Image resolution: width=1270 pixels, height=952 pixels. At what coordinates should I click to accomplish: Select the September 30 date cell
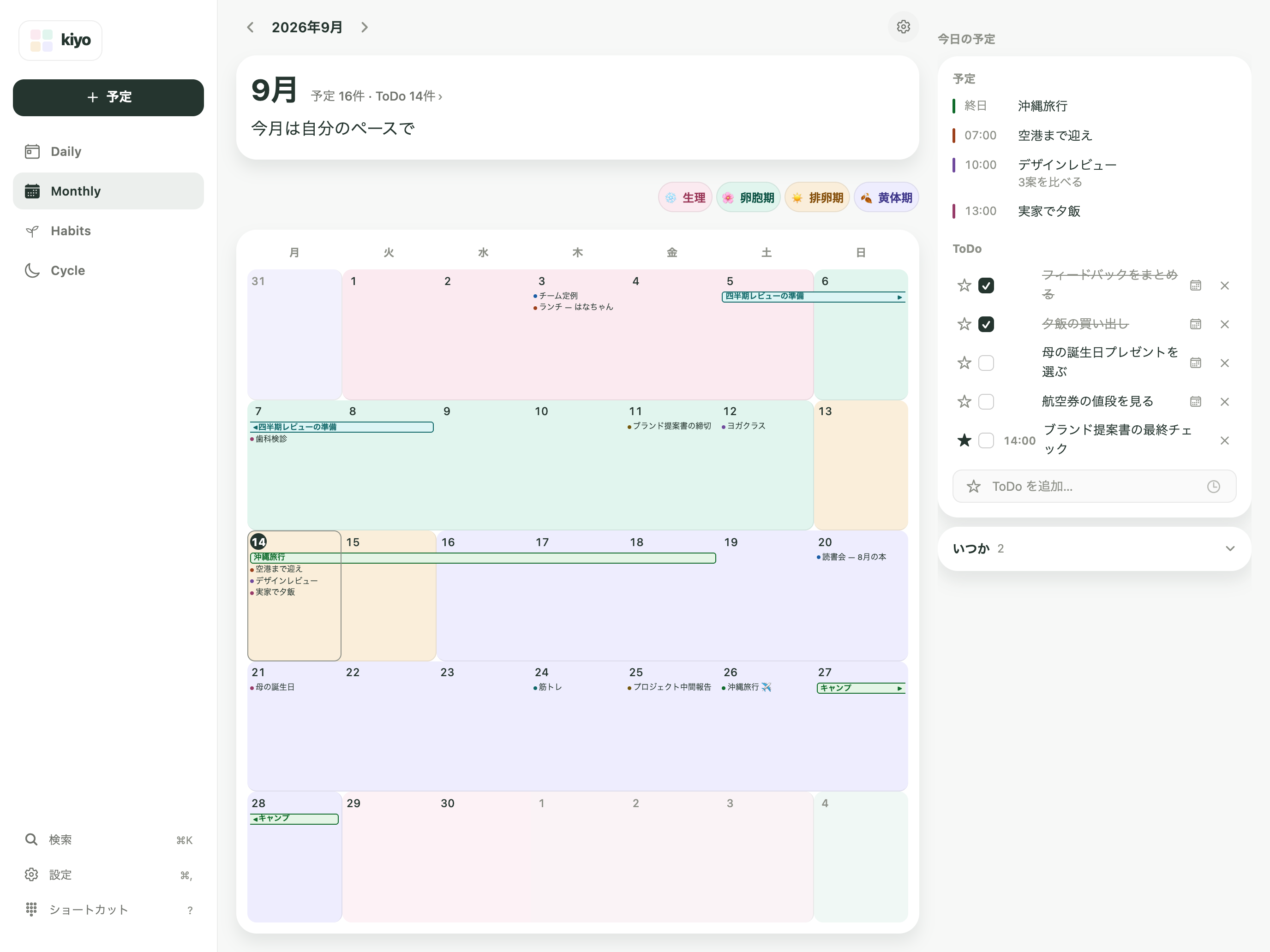(x=484, y=857)
